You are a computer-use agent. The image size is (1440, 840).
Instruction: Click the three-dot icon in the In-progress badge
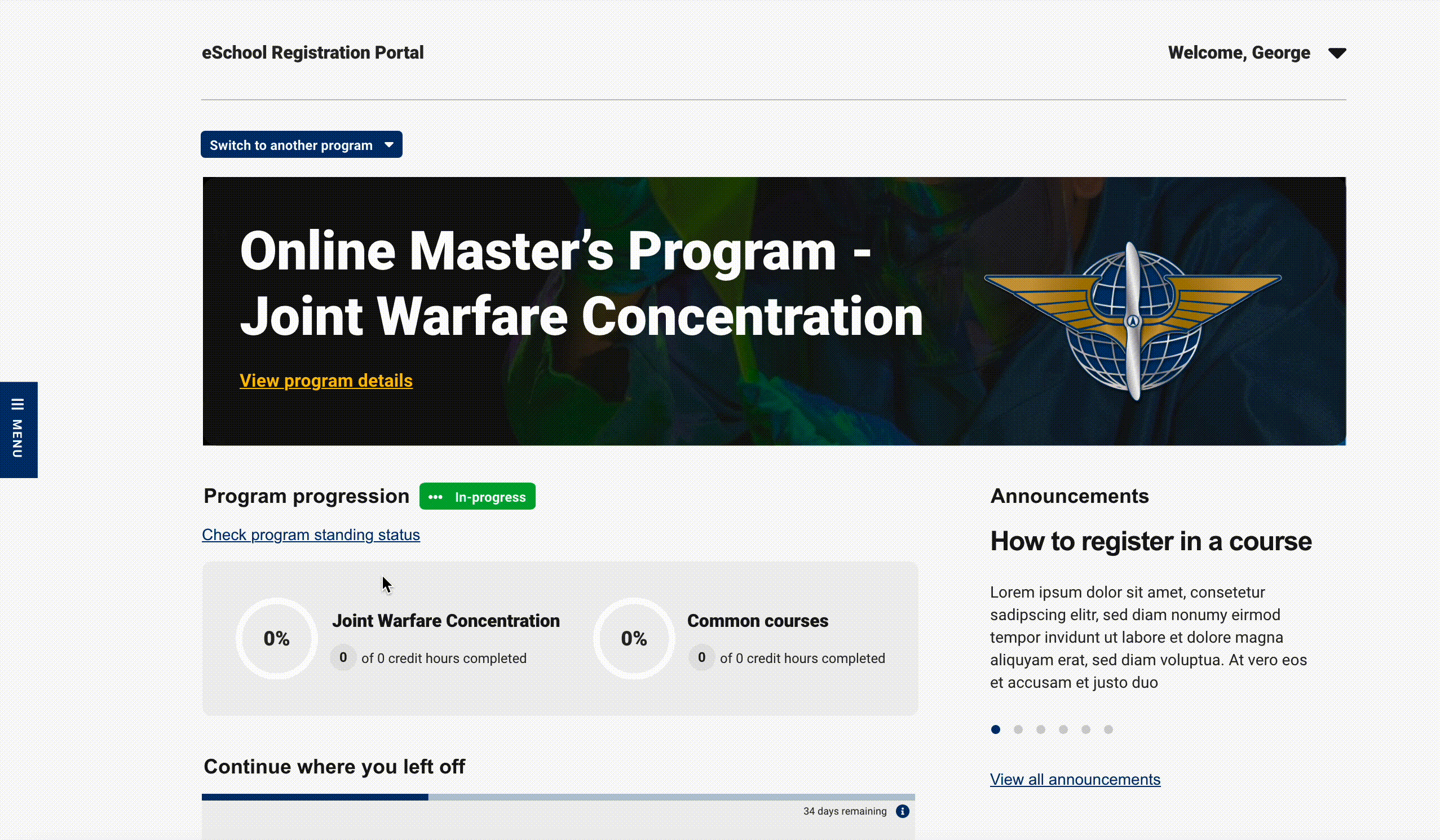437,497
